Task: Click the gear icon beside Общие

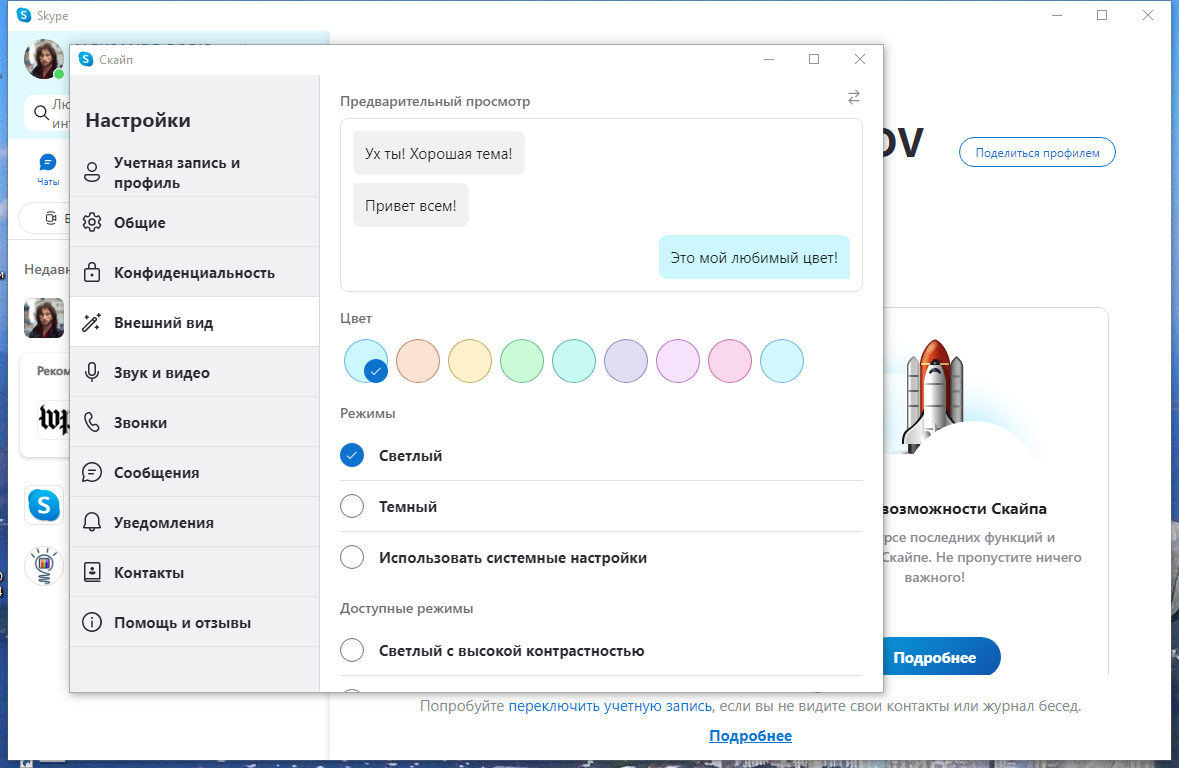Action: [92, 223]
